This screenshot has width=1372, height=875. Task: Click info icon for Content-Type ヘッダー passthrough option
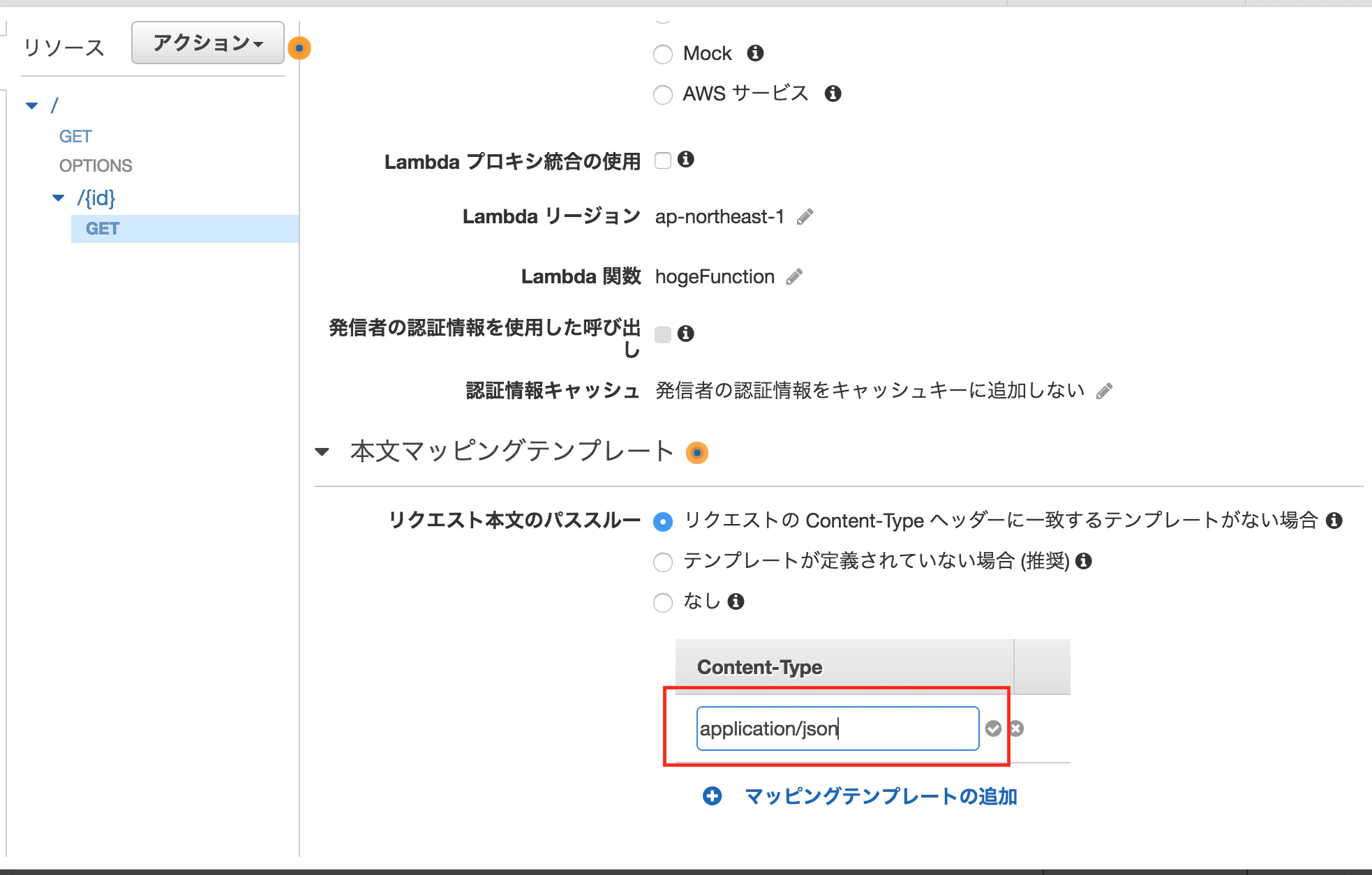click(x=1334, y=521)
